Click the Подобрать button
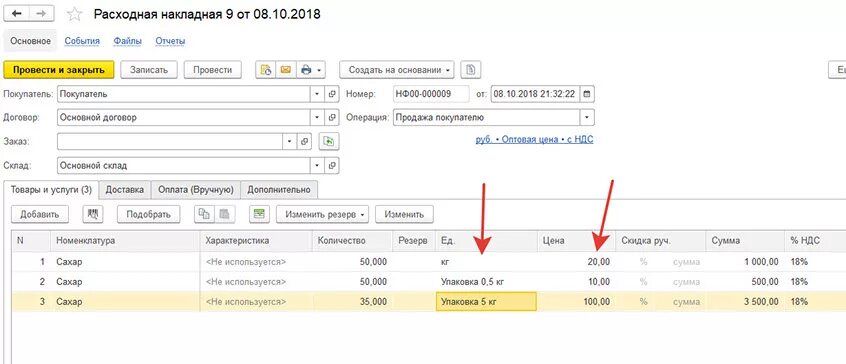The width and height of the screenshot is (846, 364). (148, 214)
